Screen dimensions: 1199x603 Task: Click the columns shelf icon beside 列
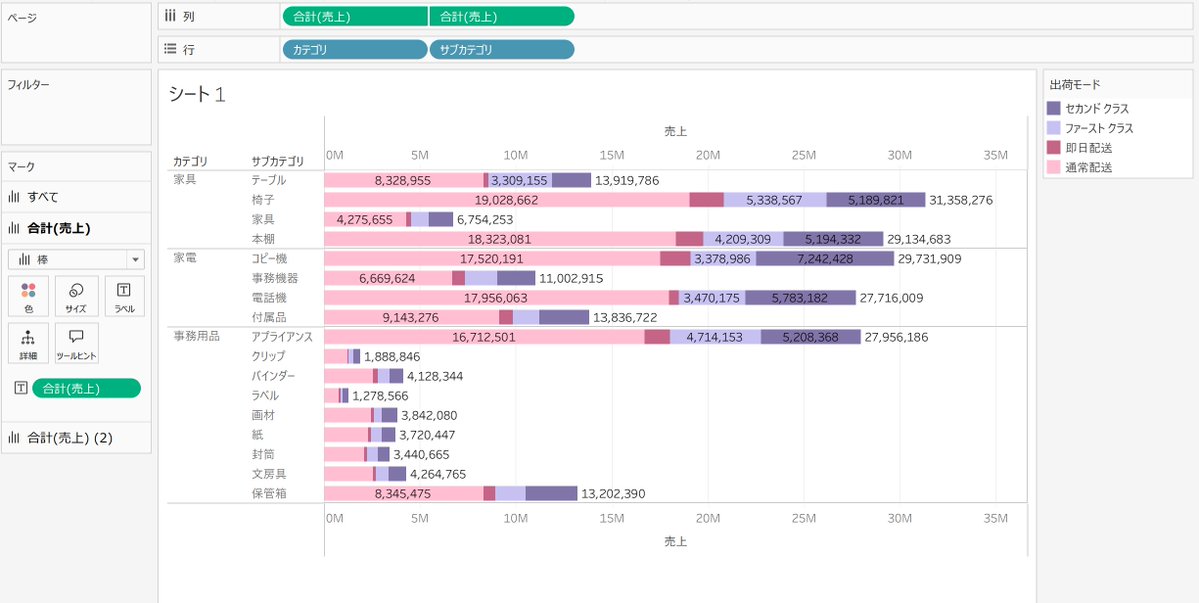pyautogui.click(x=171, y=15)
